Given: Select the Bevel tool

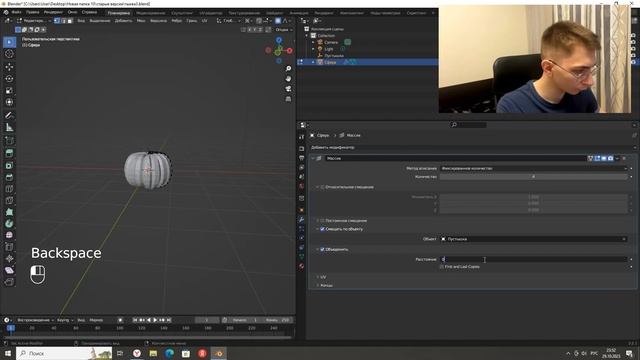Looking at the screenshot, I should 9,177.
